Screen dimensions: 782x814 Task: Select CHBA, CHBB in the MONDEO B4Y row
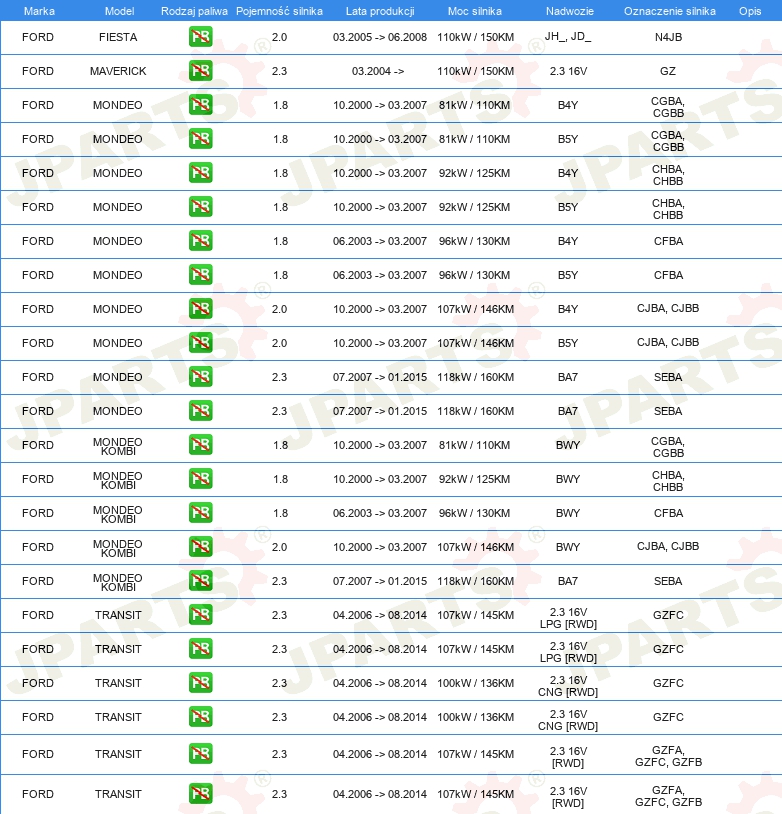[668, 175]
